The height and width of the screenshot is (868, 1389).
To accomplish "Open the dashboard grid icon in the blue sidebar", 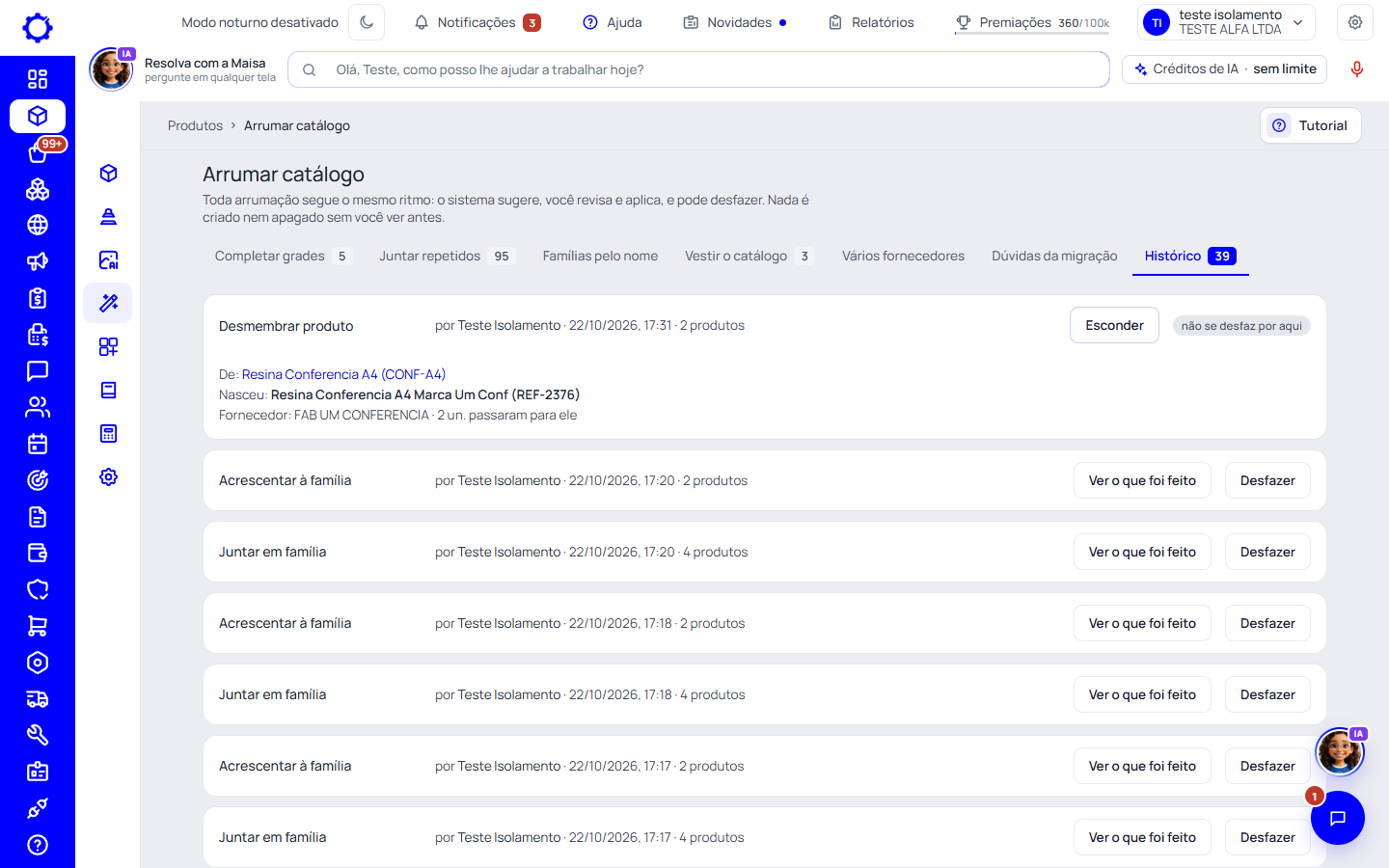I will point(38,79).
